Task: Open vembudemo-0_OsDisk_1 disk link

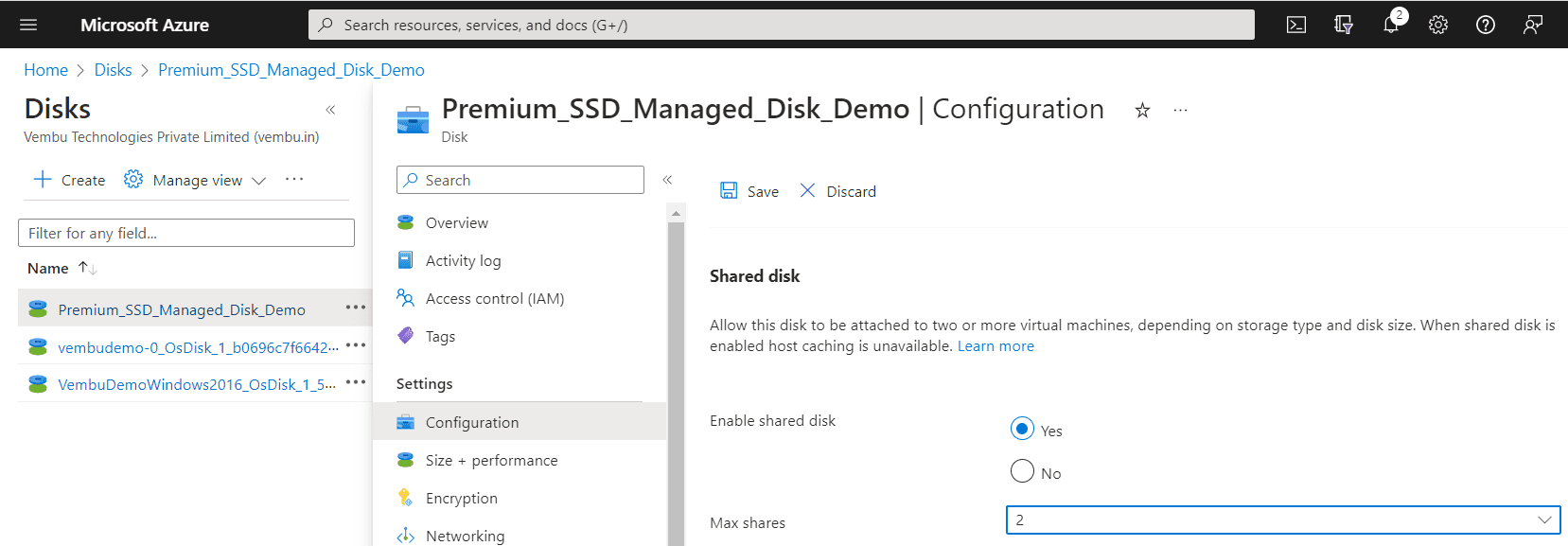Action: 198,347
